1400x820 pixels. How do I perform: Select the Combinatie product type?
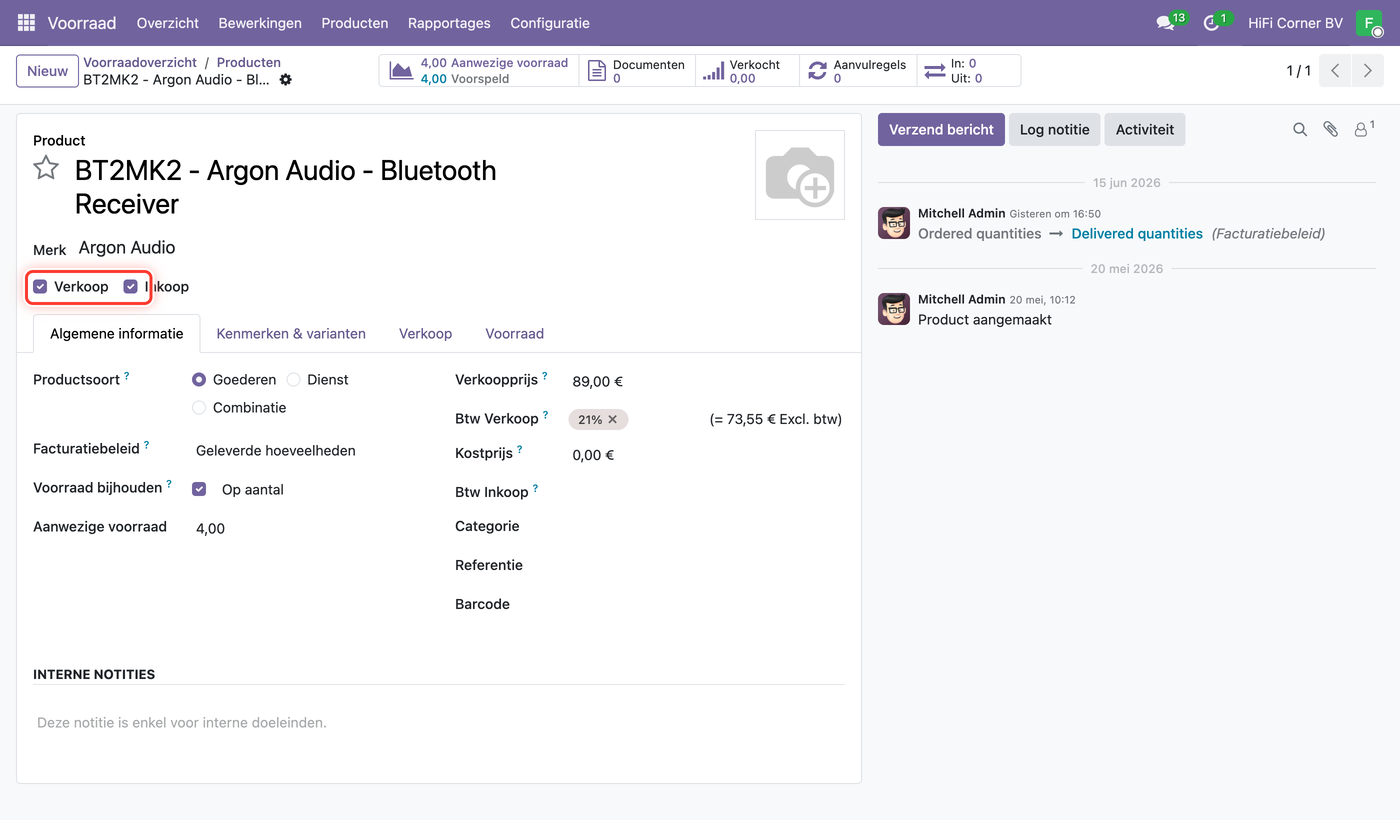(x=199, y=408)
